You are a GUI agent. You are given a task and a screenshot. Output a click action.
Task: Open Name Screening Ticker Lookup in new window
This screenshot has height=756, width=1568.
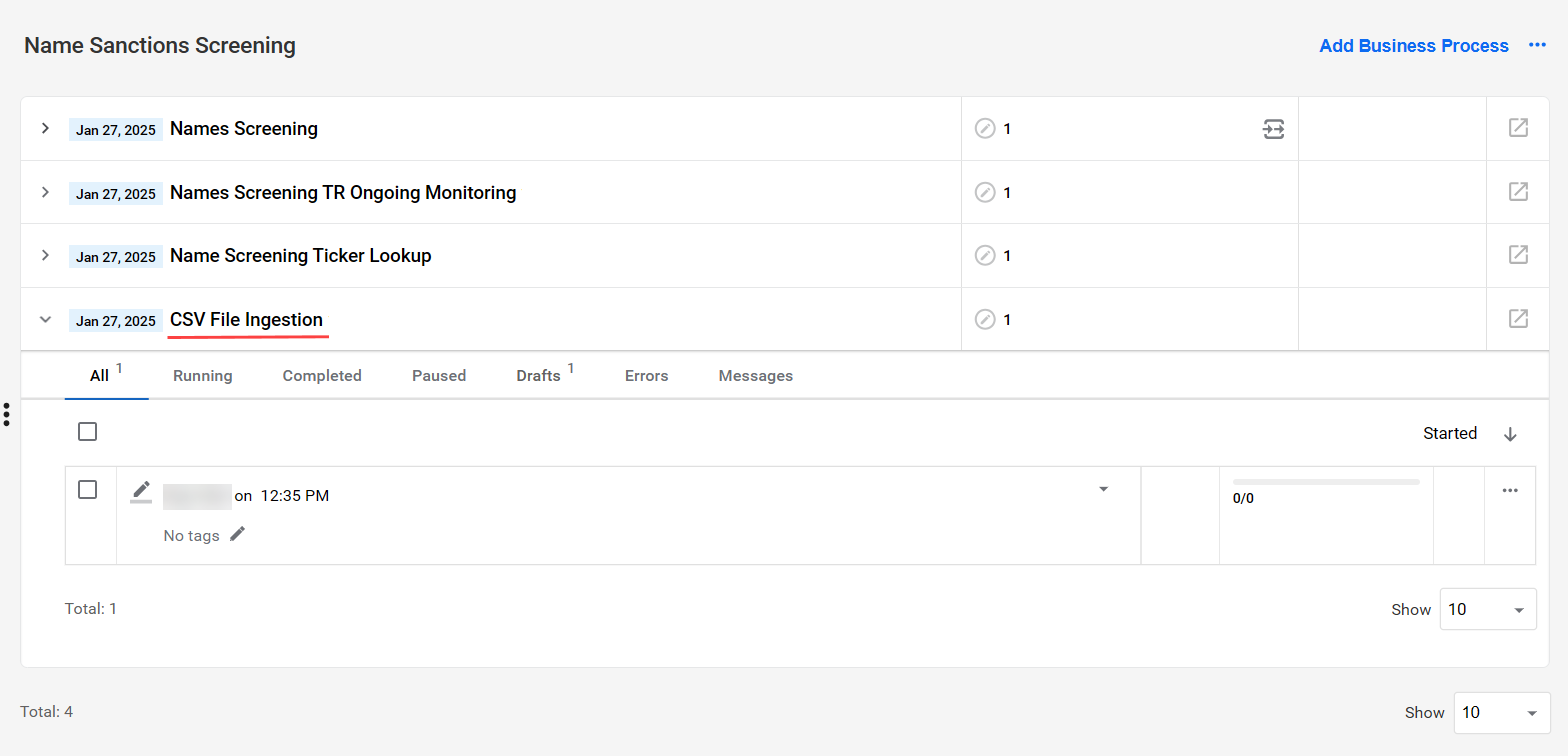[1518, 255]
